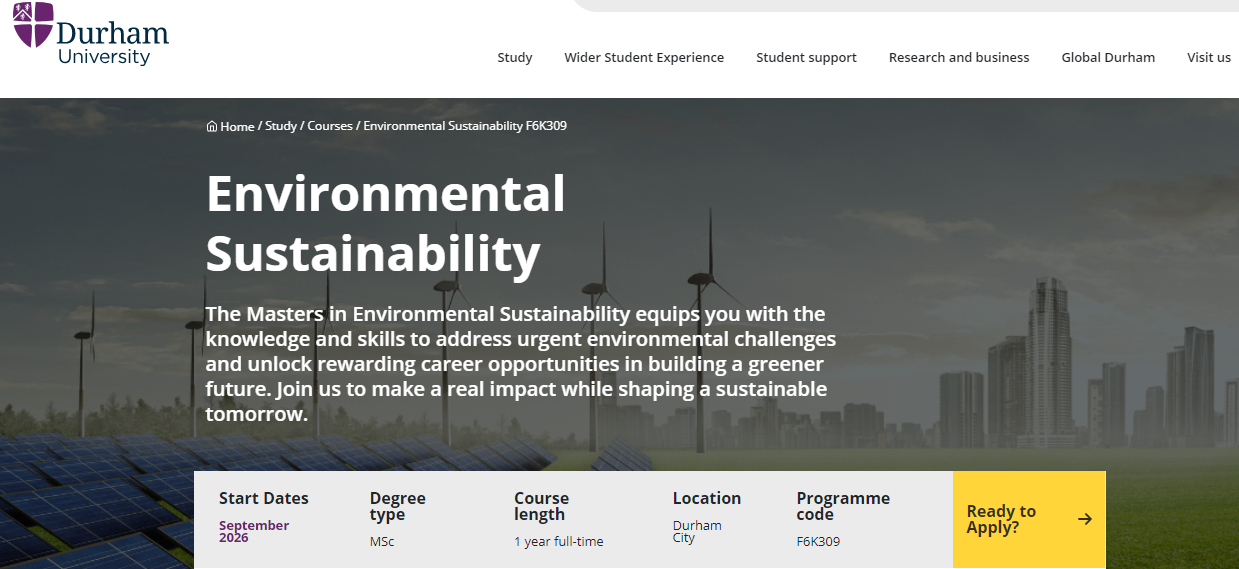
Task: Click the arrow icon beside Ready to Apply
Action: pyautogui.click(x=1085, y=519)
